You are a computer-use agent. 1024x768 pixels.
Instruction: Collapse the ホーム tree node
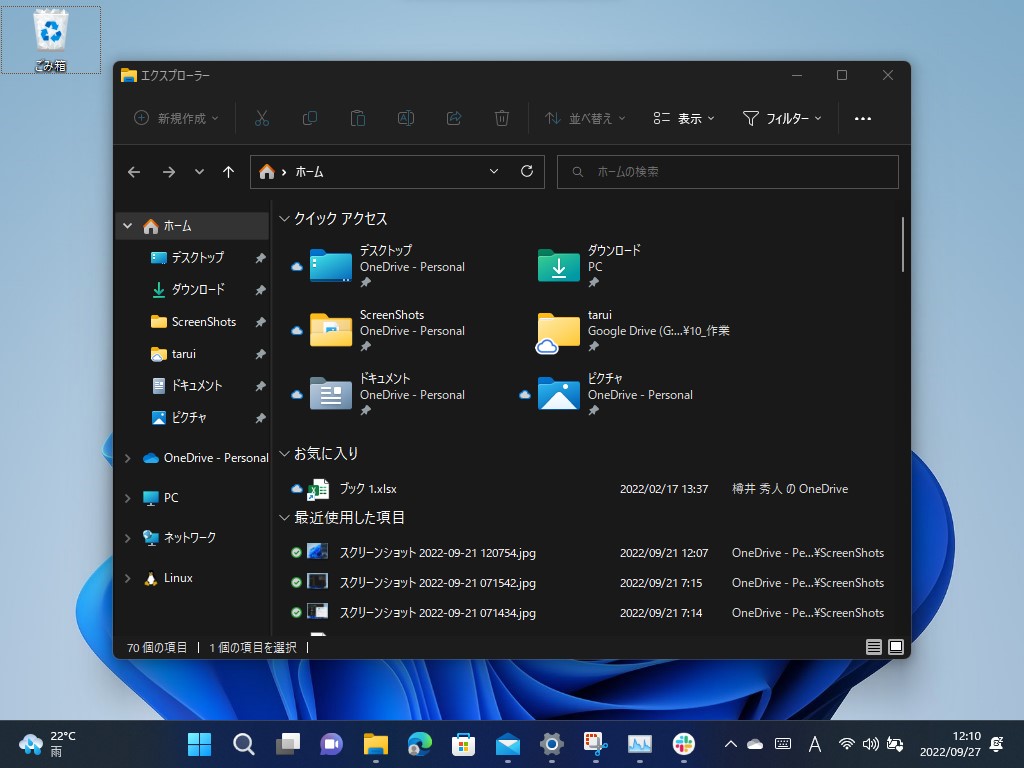(x=127, y=226)
